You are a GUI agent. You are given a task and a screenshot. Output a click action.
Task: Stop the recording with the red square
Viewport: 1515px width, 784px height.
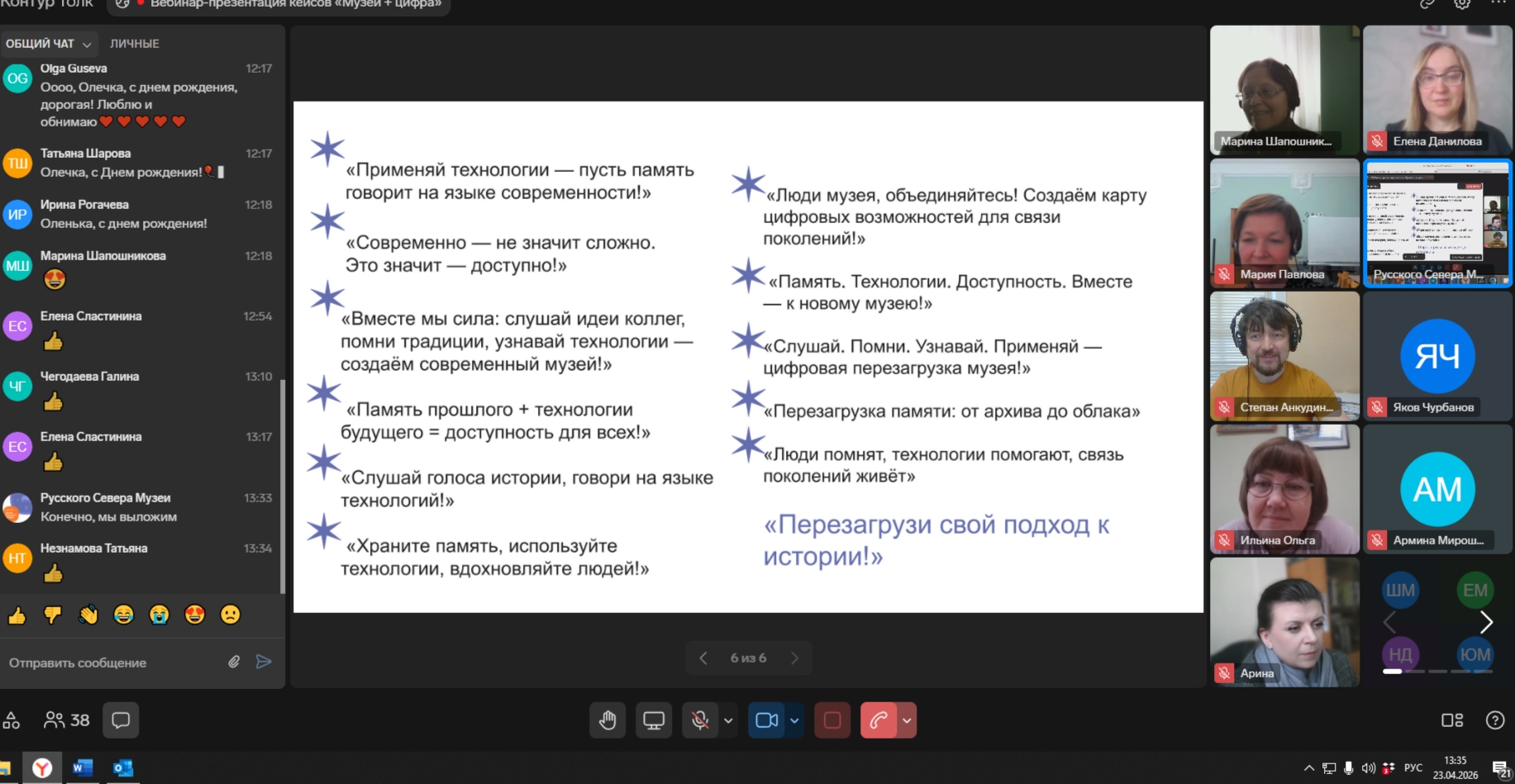coord(832,720)
